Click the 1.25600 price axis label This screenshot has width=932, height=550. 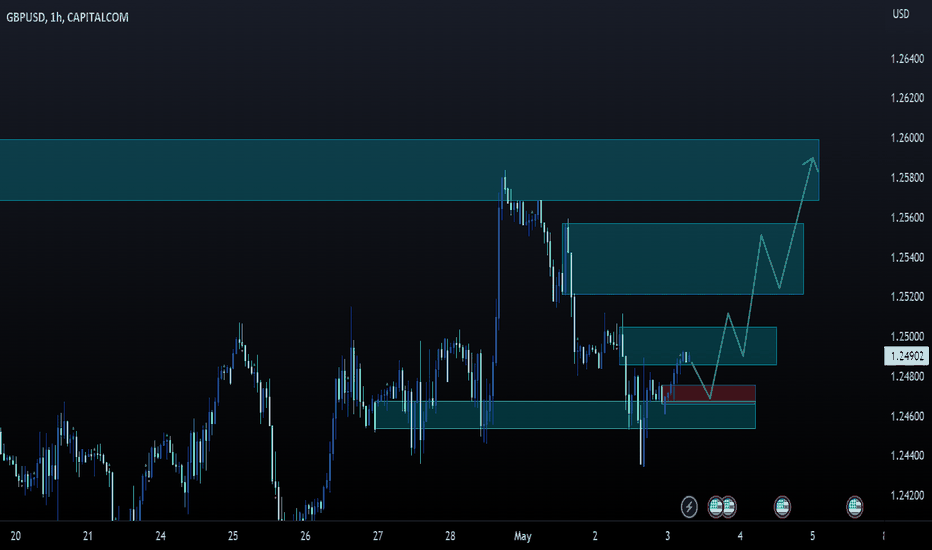pyautogui.click(x=907, y=218)
